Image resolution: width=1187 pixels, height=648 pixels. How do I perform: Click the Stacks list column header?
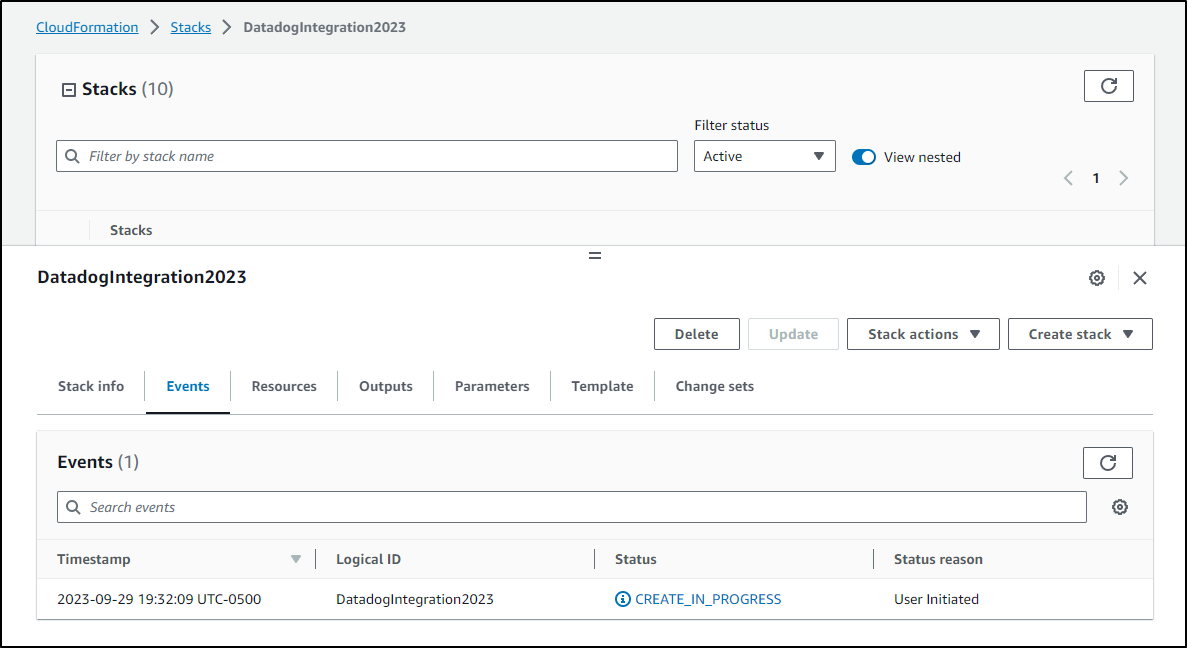(131, 230)
